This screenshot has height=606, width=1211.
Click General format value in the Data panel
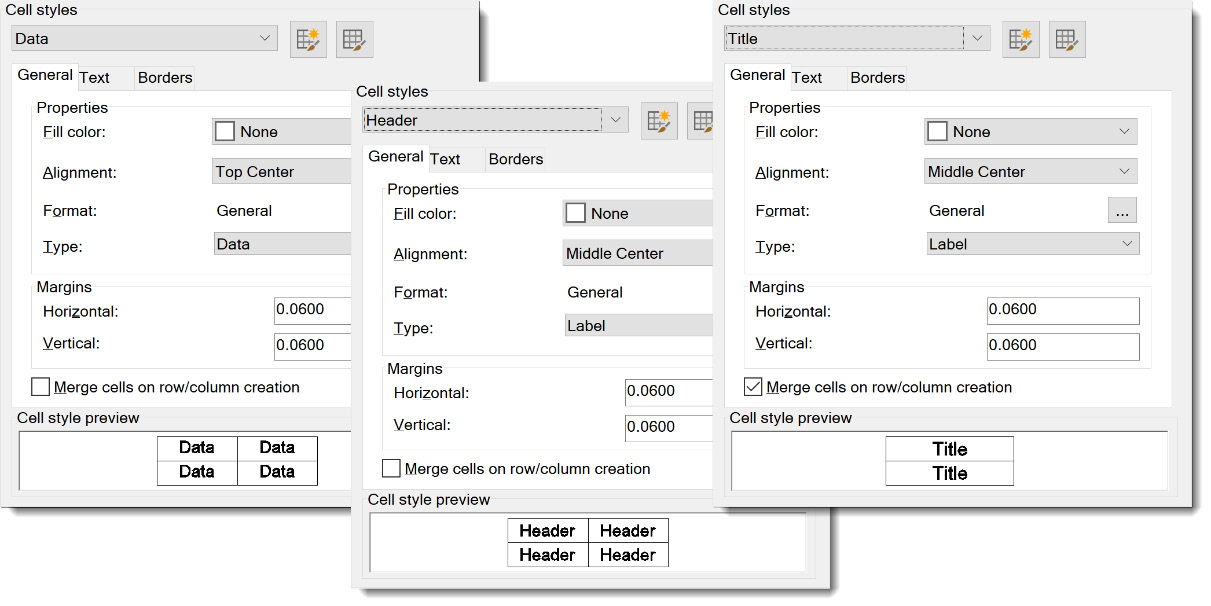[x=244, y=211]
